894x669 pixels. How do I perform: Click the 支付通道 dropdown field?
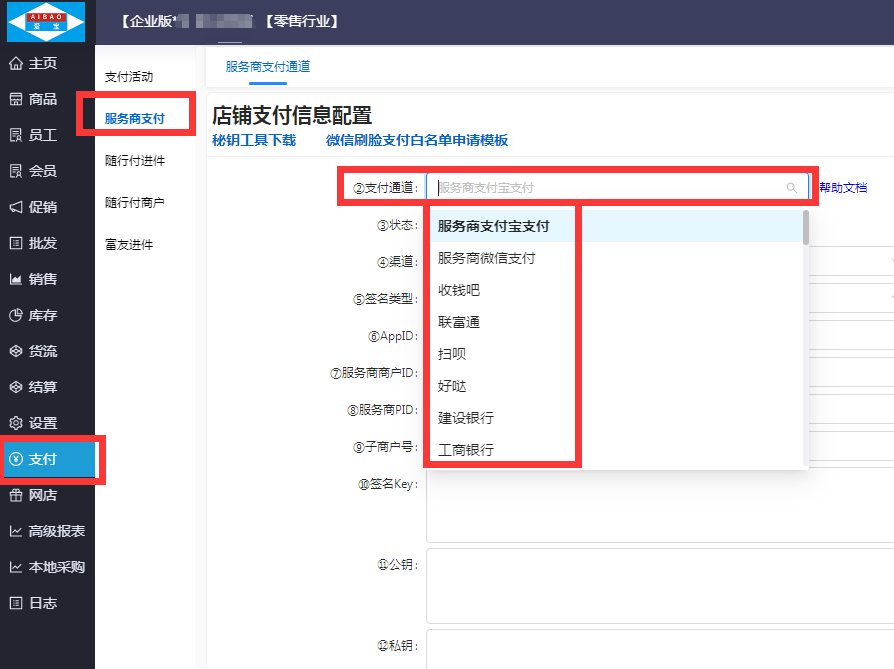(x=617, y=188)
